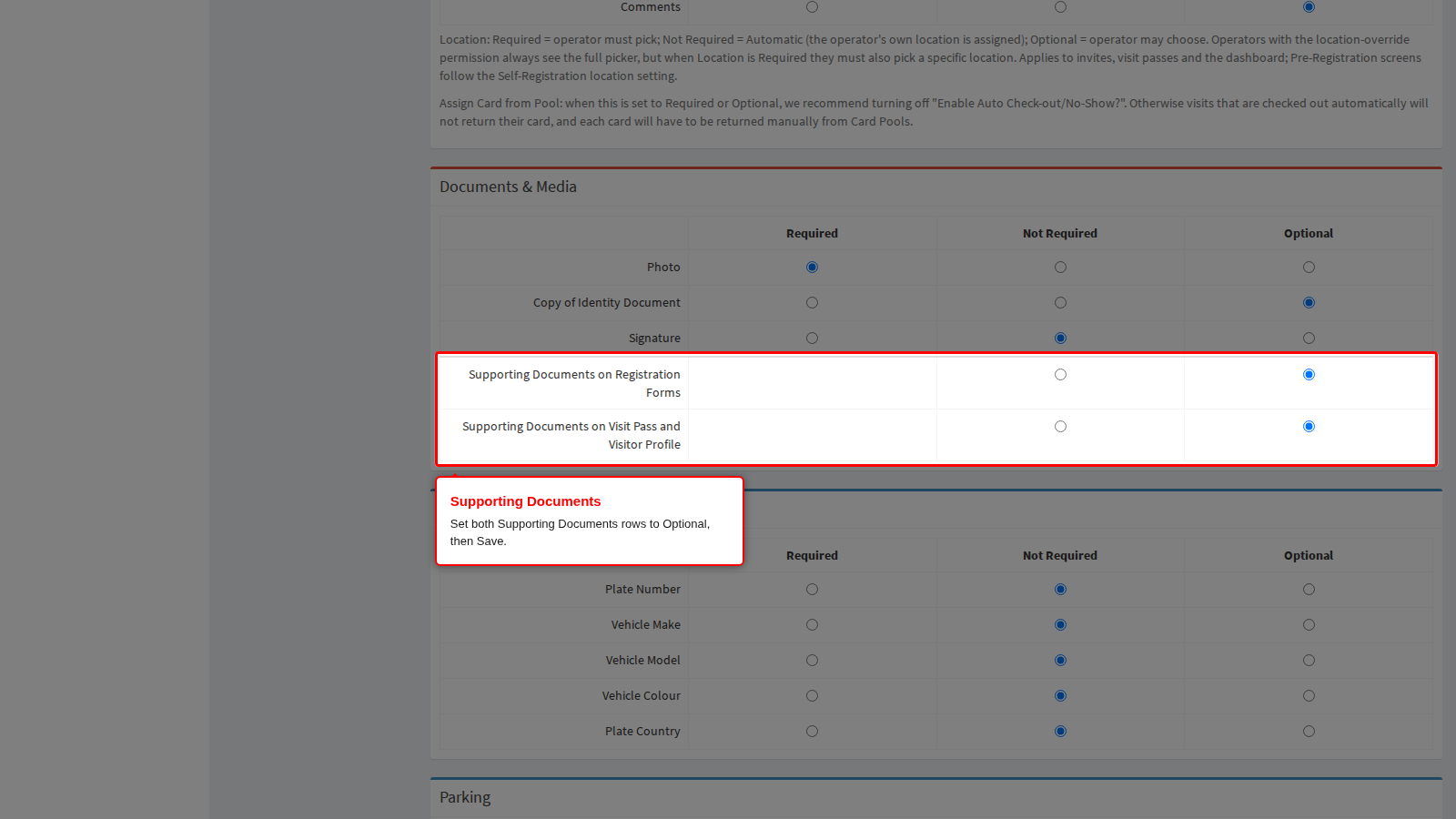1456x819 pixels.
Task: Select Optional for Supporting Documents on Registration Forms
Action: coord(1309,375)
